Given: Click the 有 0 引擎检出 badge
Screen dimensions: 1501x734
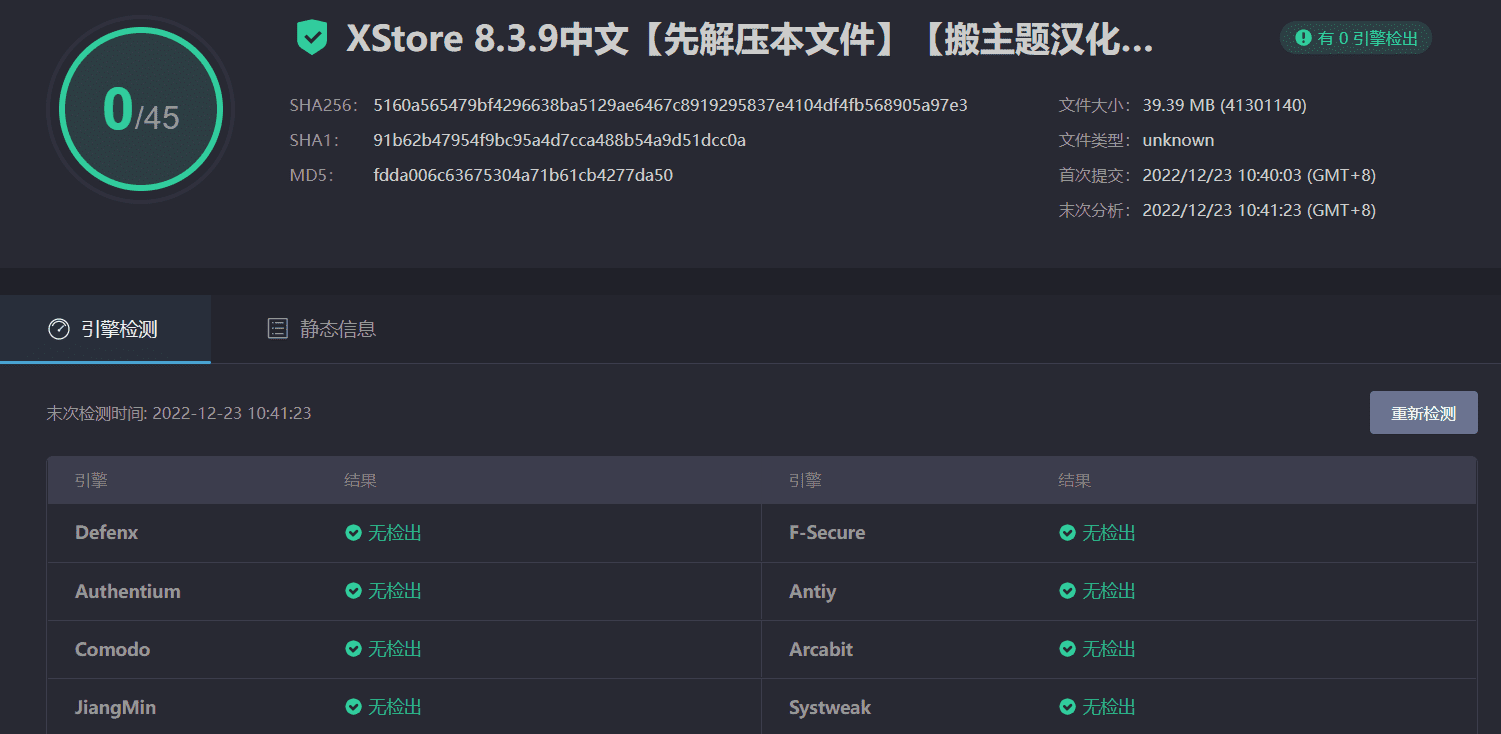Looking at the screenshot, I should (x=1356, y=38).
